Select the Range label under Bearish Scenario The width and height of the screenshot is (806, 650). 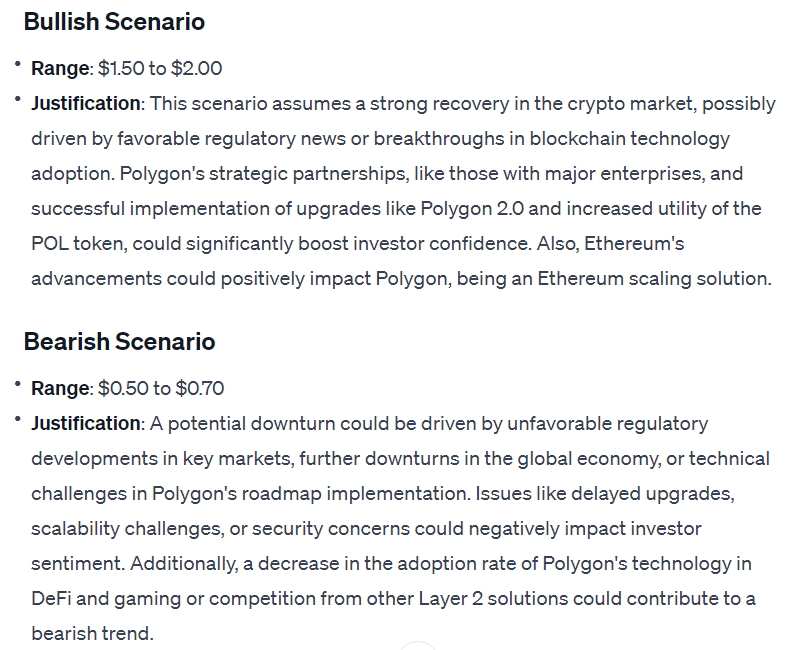(x=60, y=389)
